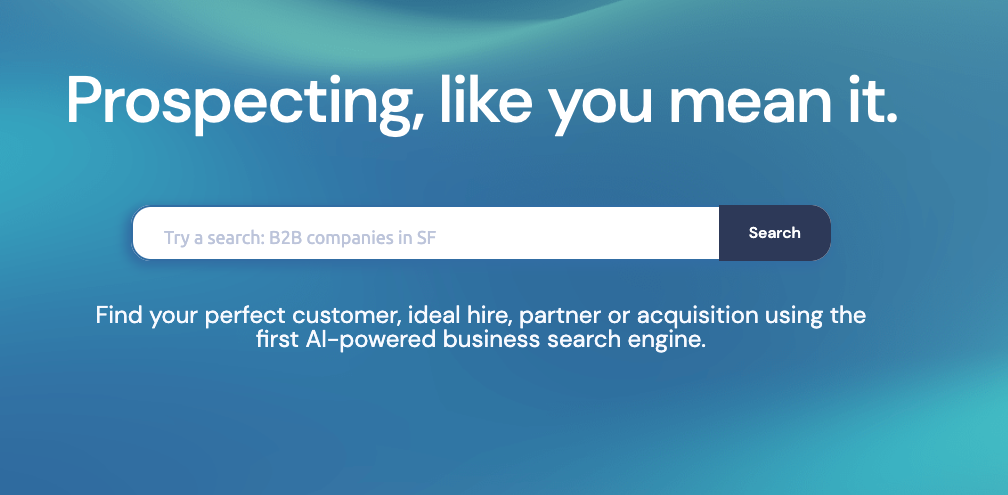The image size is (1008, 495).
Task: Click the words 'Try a search:' in the box
Action: pos(214,238)
